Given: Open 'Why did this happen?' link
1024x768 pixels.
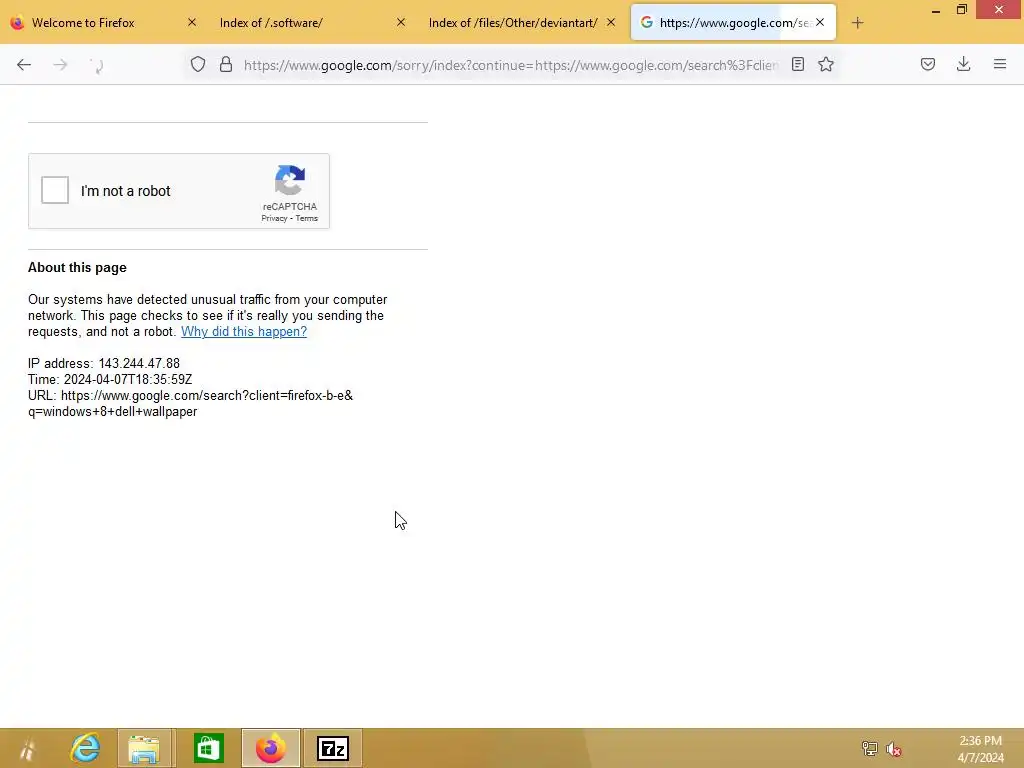Looking at the screenshot, I should [x=244, y=332].
